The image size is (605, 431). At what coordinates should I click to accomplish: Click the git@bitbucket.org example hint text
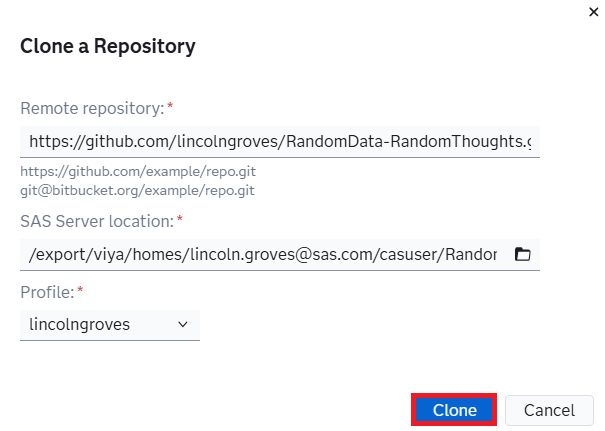137,190
